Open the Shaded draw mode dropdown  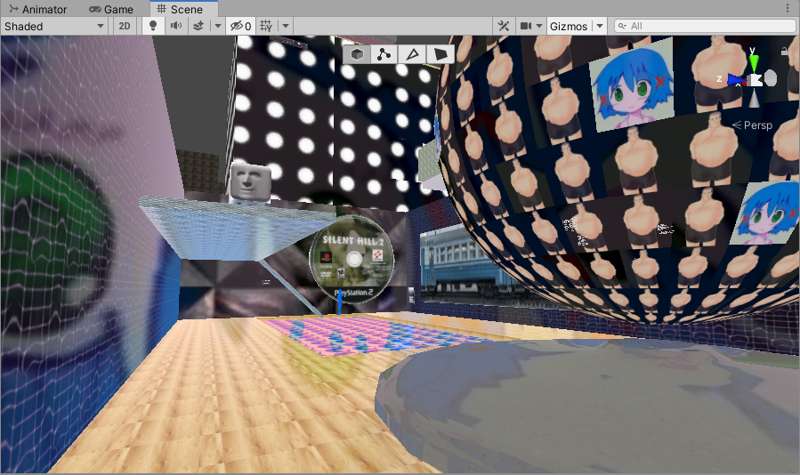coord(54,26)
